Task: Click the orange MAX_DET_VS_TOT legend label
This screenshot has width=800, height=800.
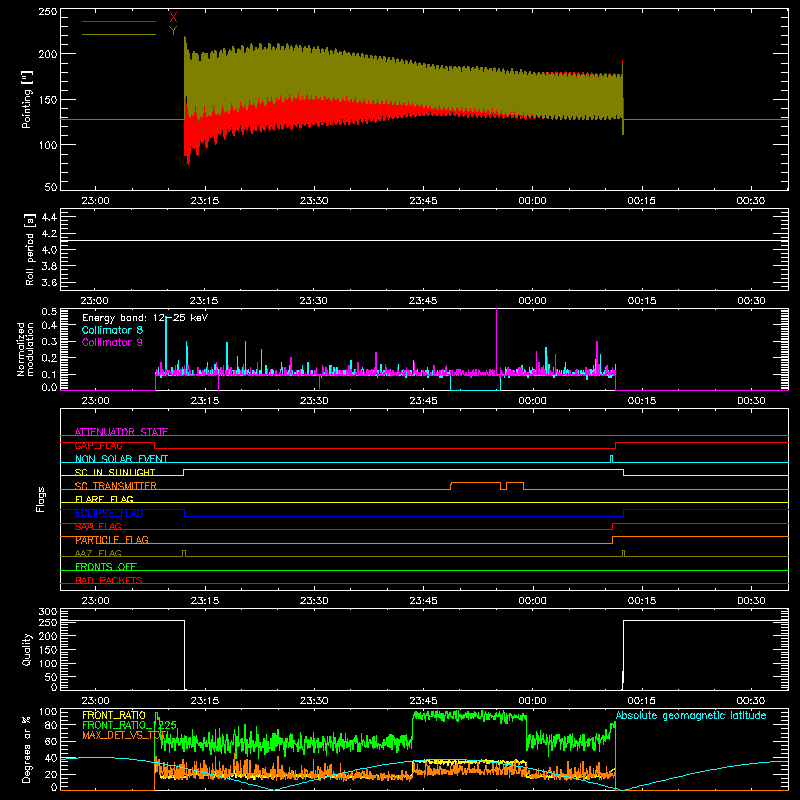Action: point(124,735)
